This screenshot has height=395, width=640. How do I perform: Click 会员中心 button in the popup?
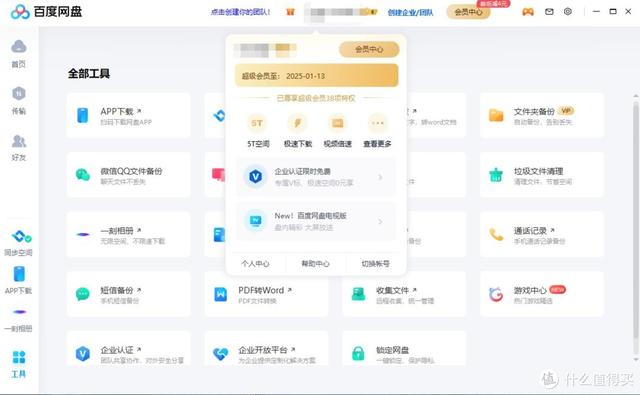point(369,49)
